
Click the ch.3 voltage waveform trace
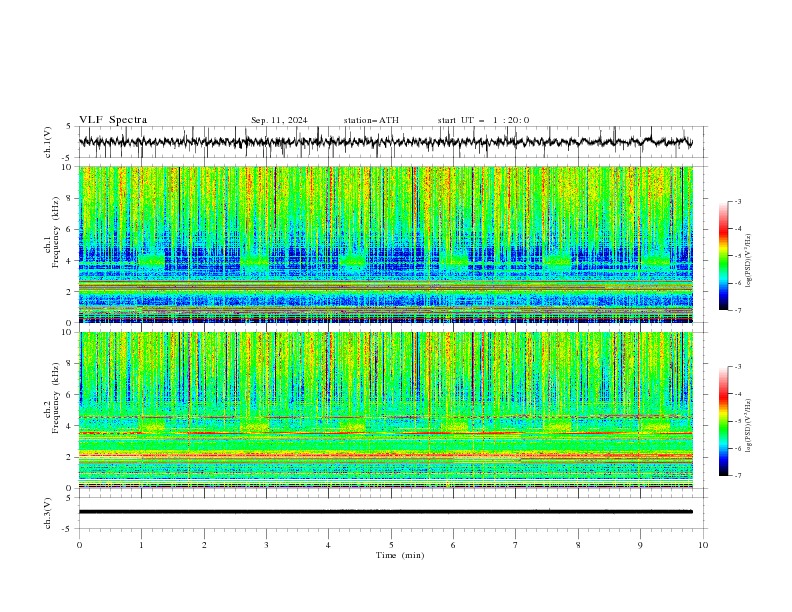385,512
